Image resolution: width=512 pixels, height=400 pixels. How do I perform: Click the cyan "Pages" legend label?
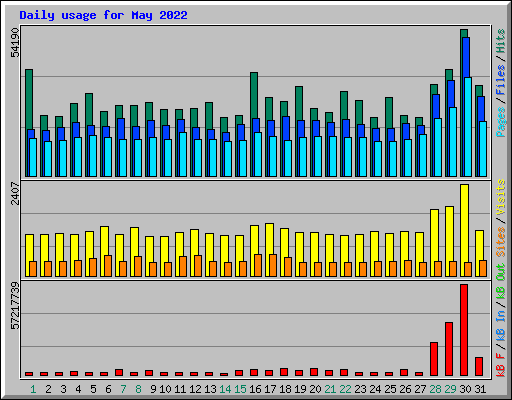pos(501,122)
